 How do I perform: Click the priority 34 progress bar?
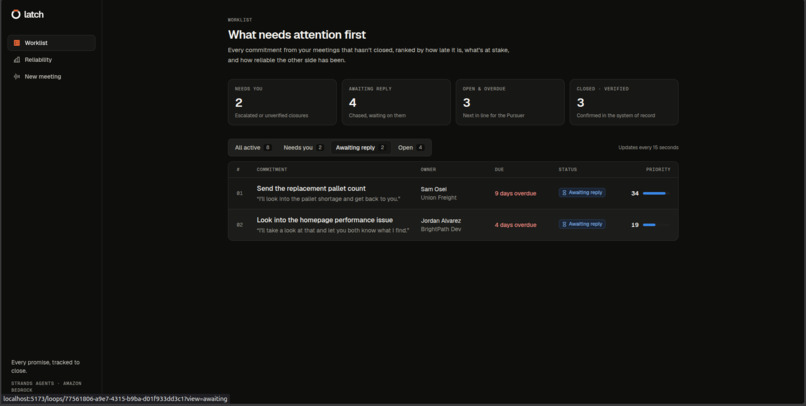[x=656, y=193]
